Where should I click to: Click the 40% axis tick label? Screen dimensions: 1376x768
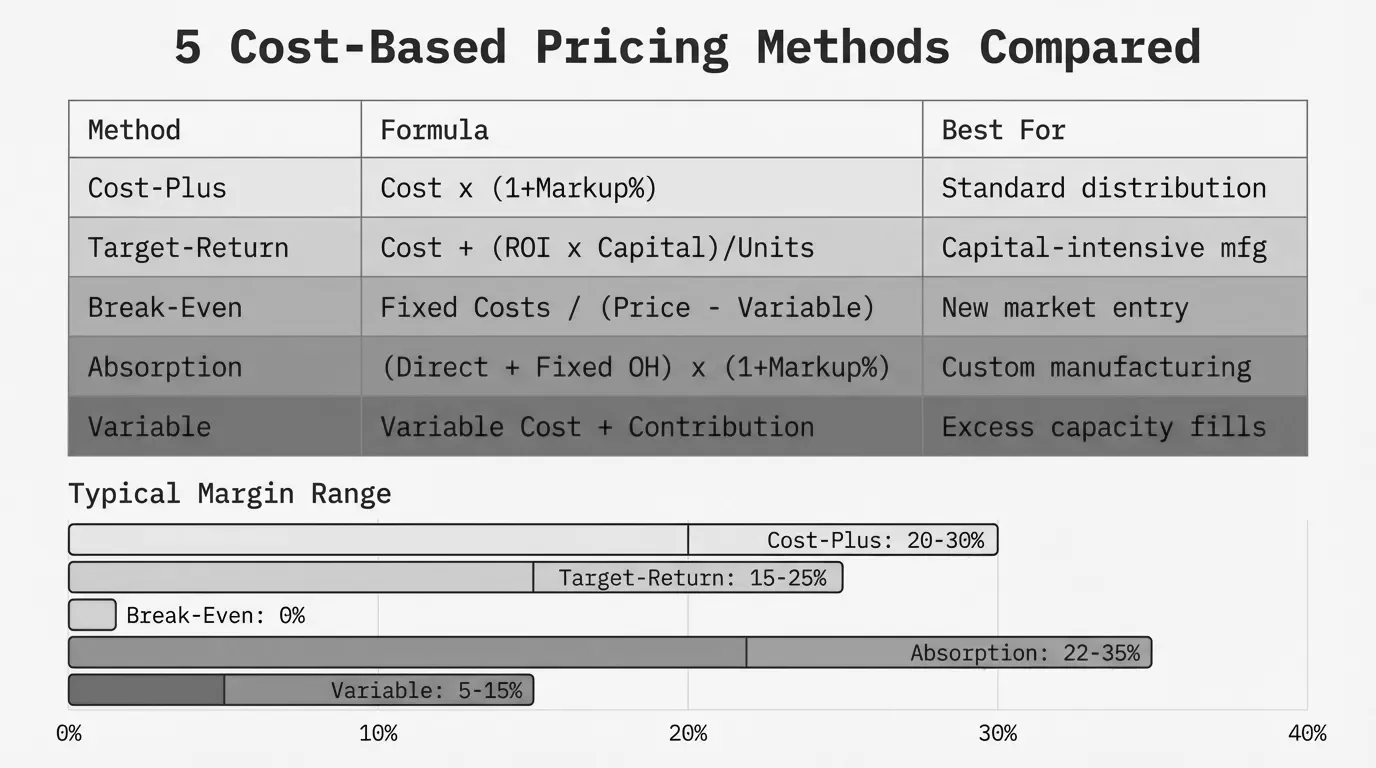point(1306,734)
